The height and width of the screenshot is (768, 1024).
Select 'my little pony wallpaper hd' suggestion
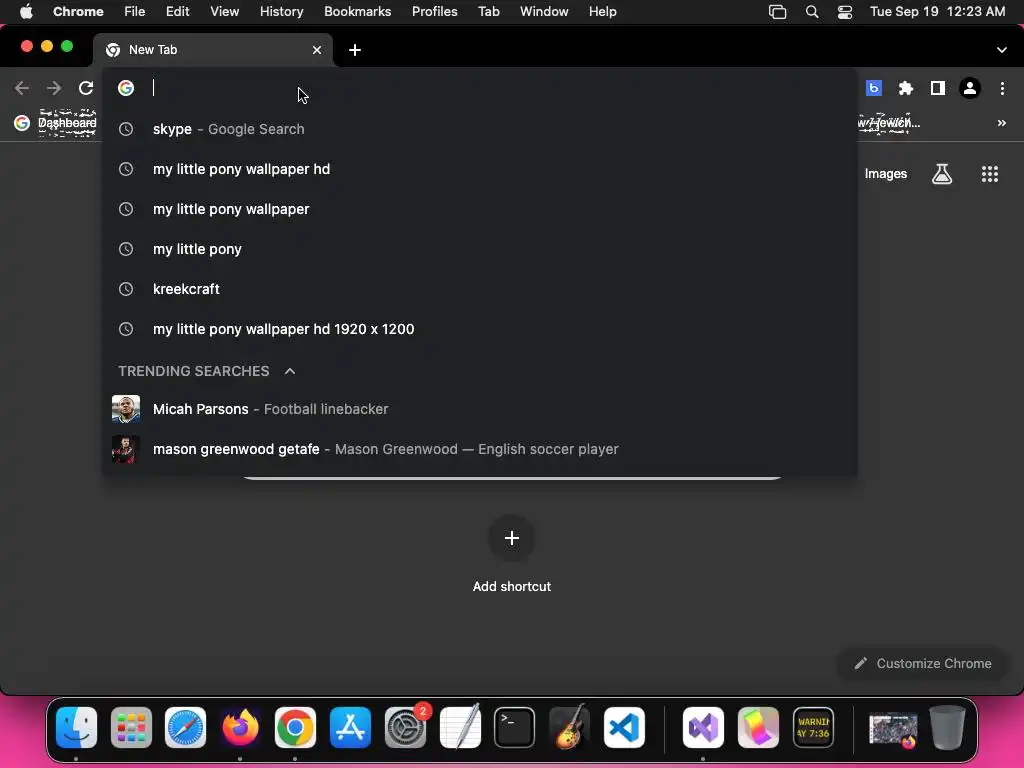(480, 169)
